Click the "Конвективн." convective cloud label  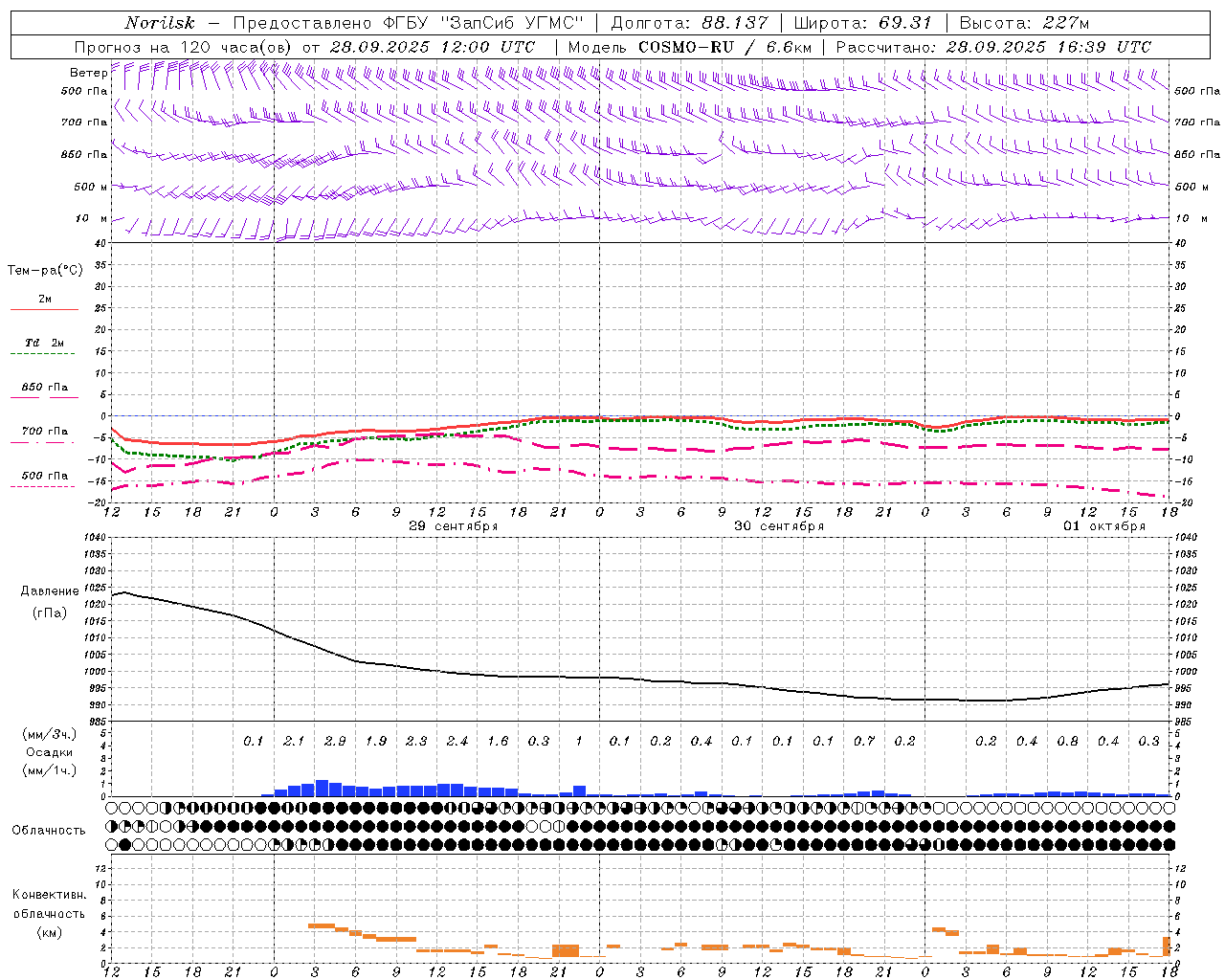50,895
